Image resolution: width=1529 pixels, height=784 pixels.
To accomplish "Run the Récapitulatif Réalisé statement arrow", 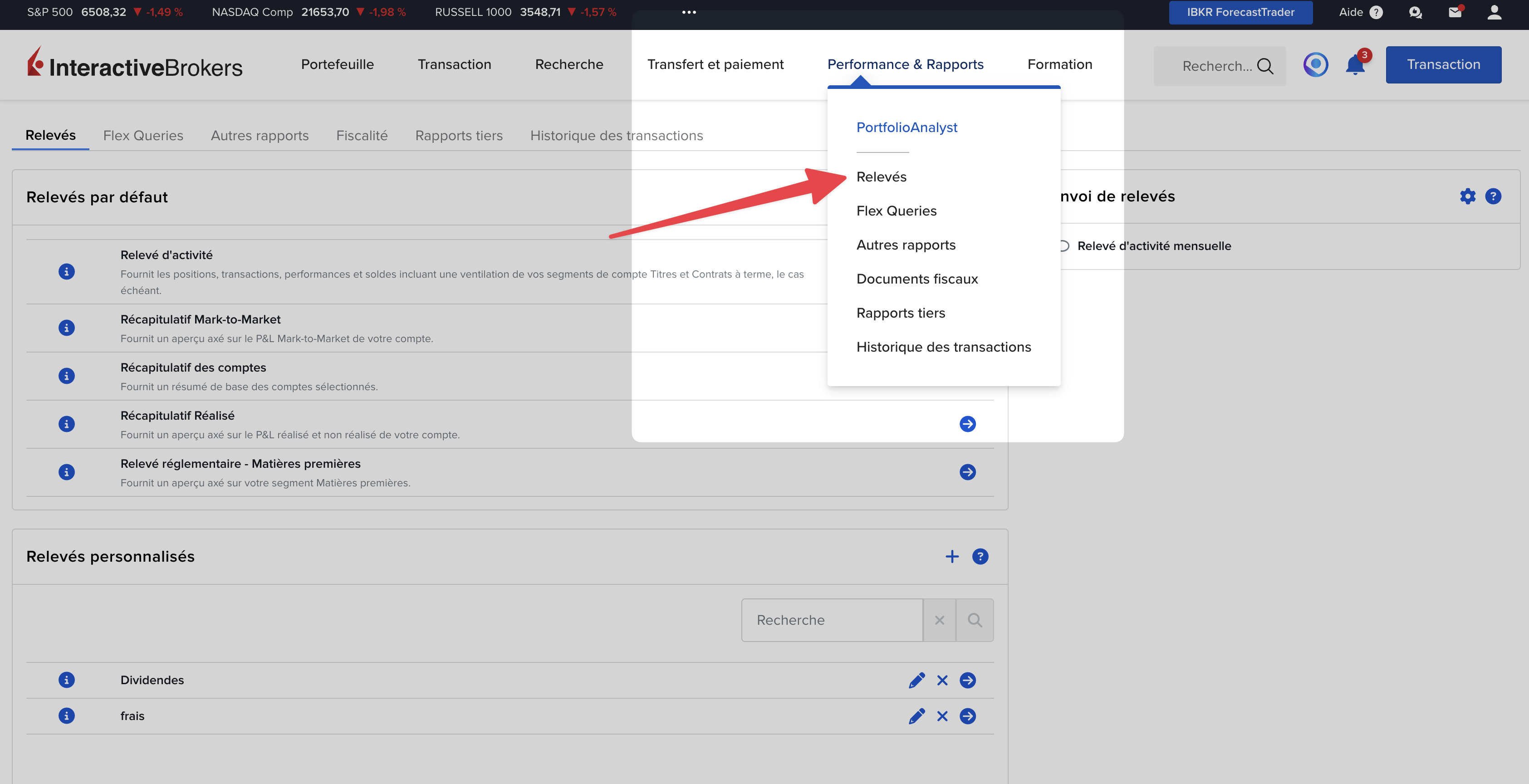I will point(967,424).
